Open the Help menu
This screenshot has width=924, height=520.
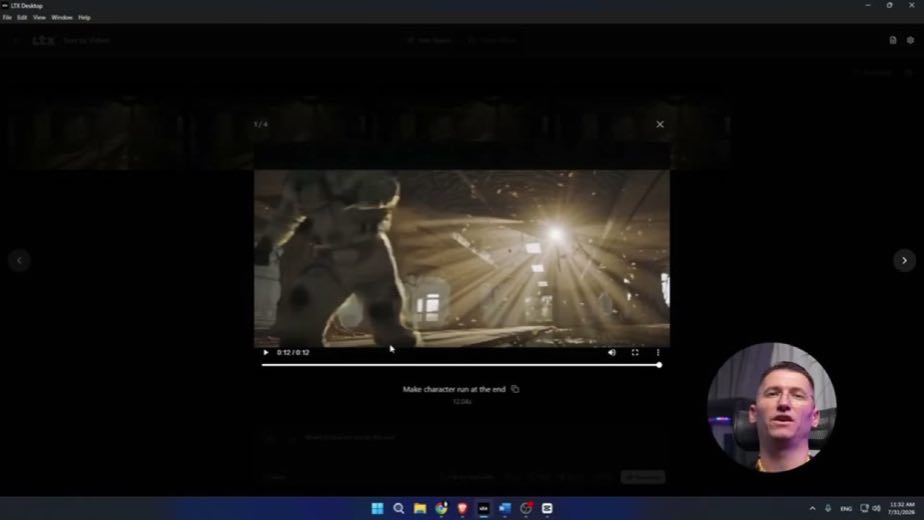[x=84, y=18]
